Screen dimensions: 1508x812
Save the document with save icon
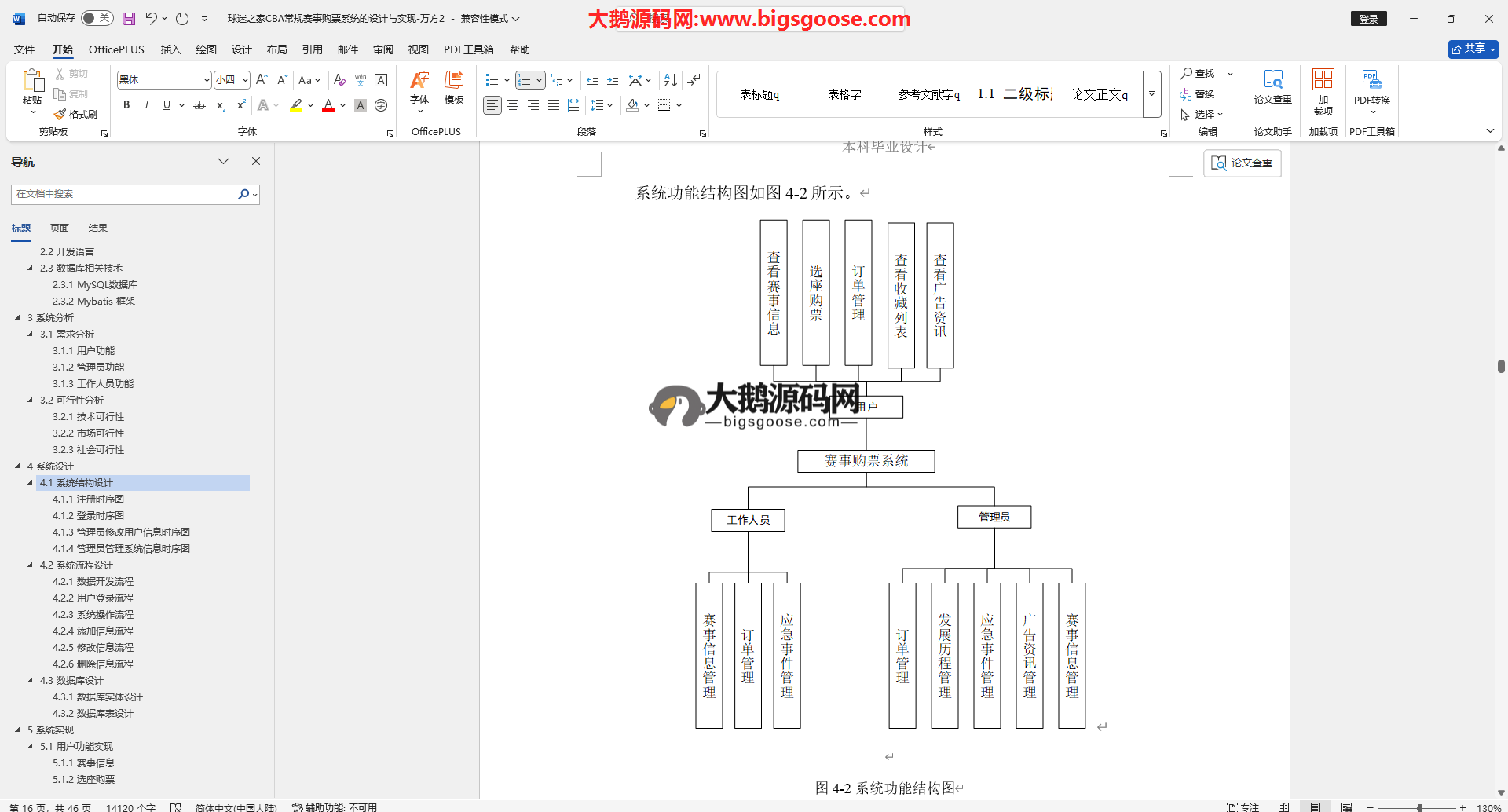[129, 18]
